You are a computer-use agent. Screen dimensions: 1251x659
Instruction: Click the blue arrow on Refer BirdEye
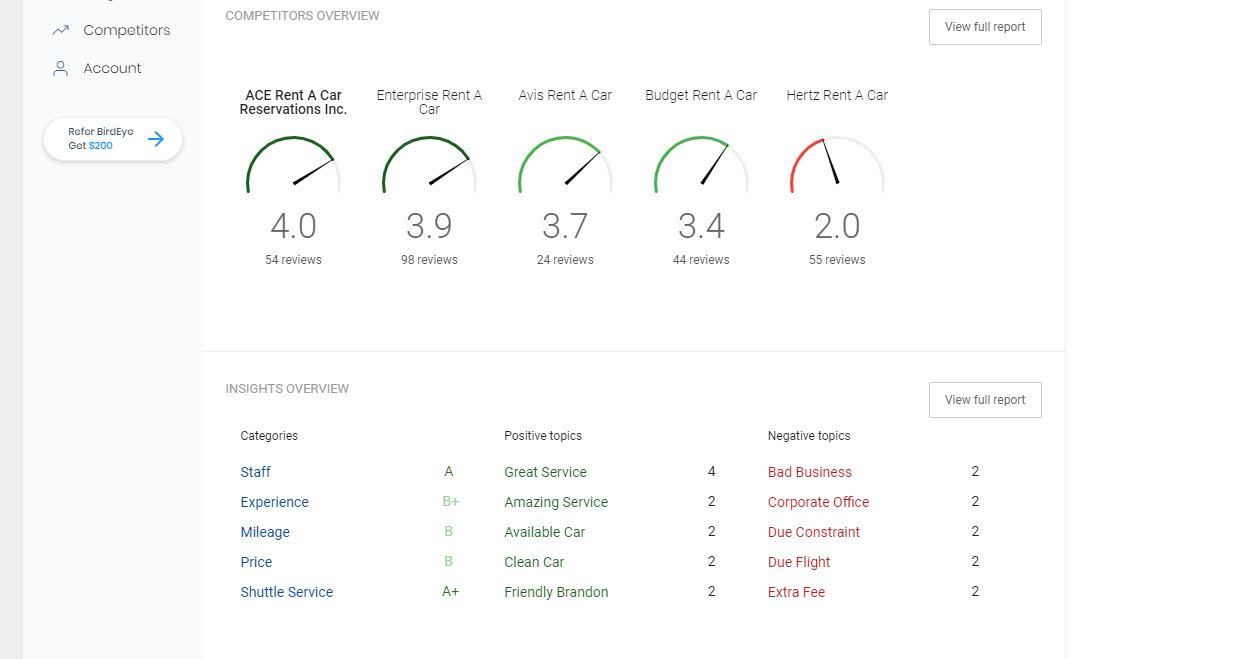pyautogui.click(x=156, y=139)
